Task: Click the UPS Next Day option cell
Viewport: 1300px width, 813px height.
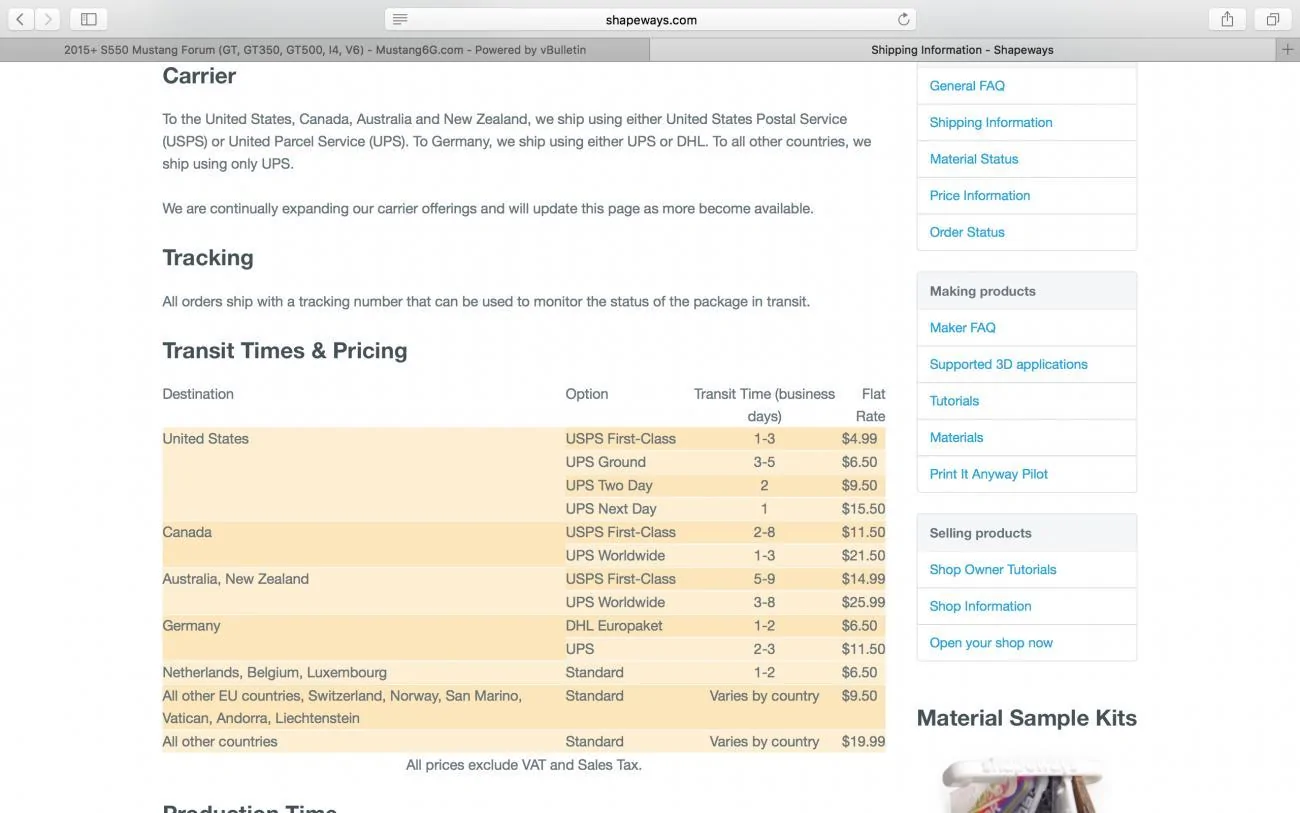Action: [x=611, y=509]
